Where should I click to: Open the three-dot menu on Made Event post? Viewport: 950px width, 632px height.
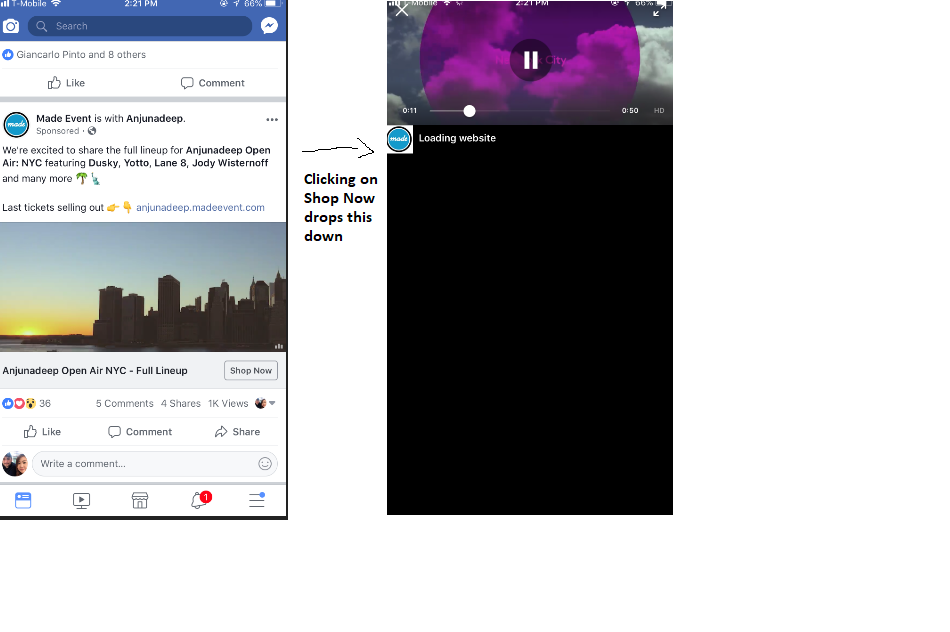(x=272, y=119)
